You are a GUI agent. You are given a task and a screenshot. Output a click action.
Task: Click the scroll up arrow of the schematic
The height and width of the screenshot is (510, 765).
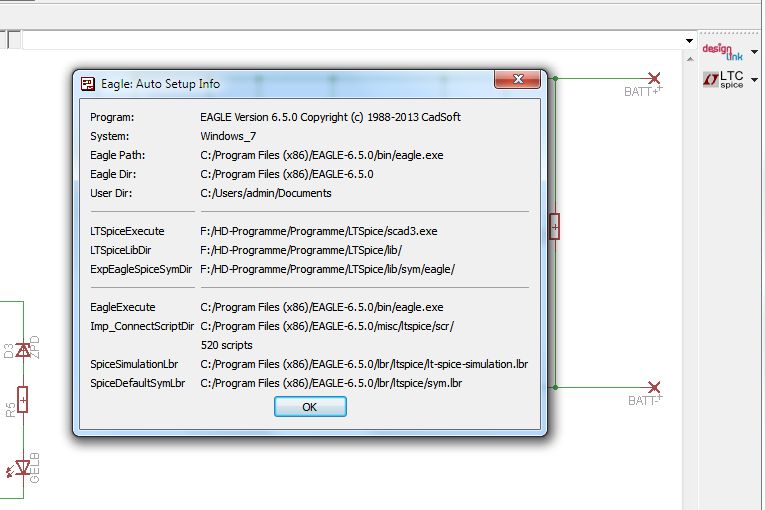pos(690,59)
